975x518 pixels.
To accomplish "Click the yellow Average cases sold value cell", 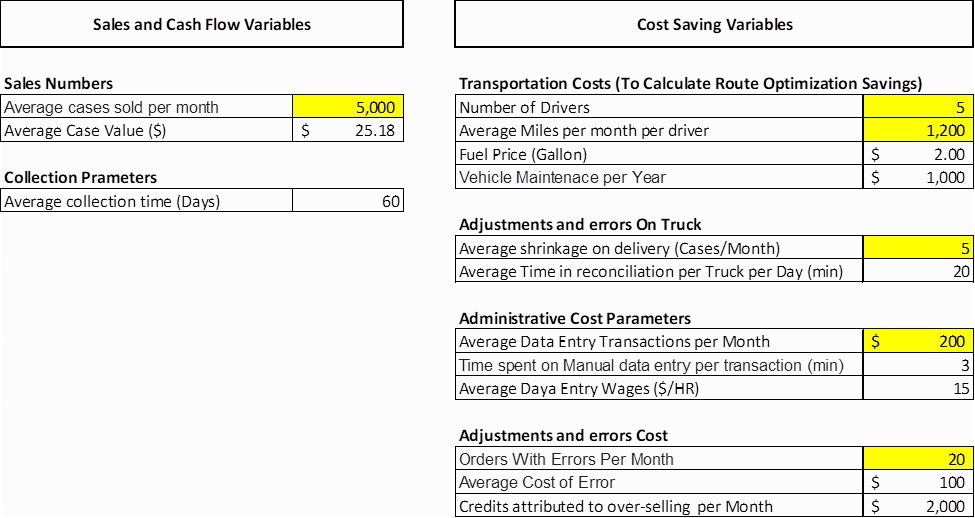I will (348, 107).
